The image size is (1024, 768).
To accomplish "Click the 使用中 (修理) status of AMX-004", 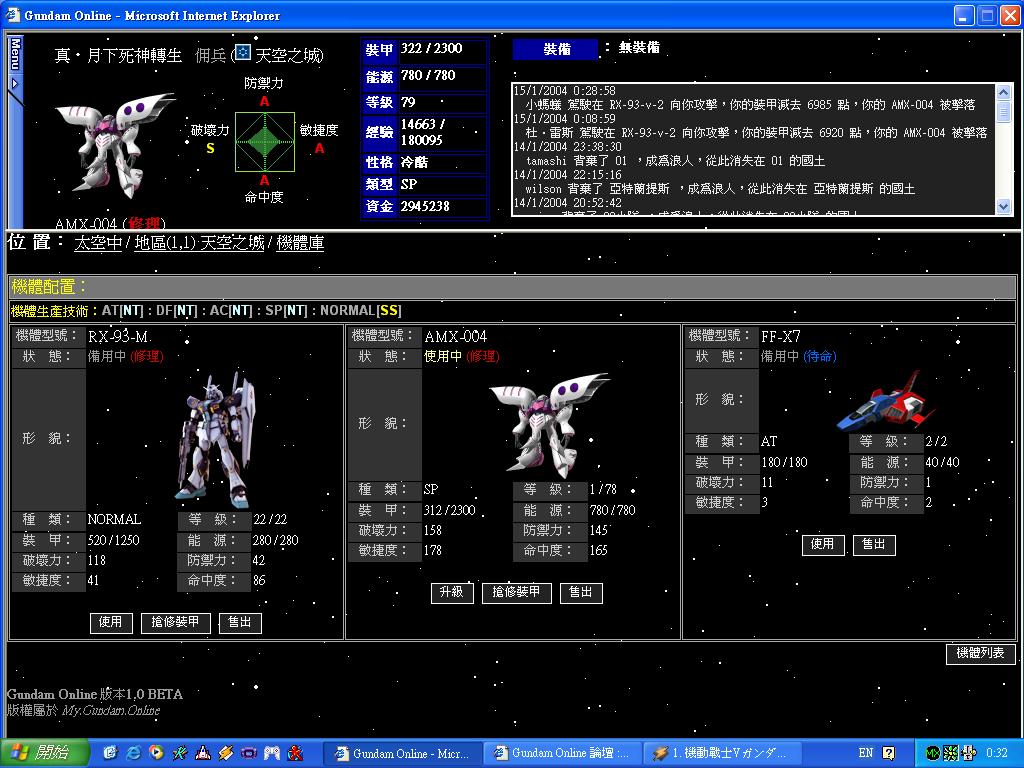I will pos(462,357).
